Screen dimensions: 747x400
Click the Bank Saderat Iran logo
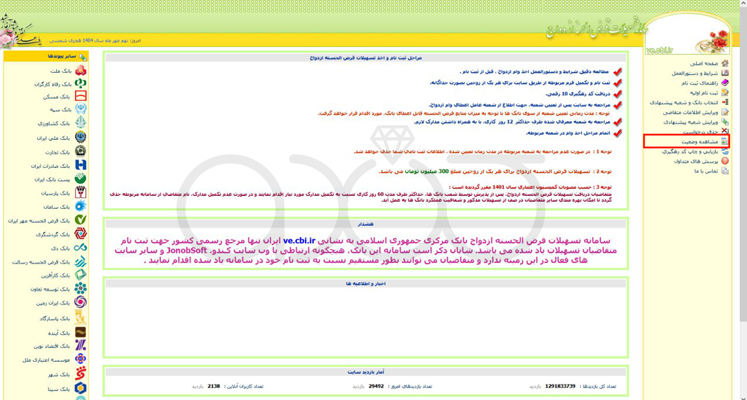click(81, 165)
